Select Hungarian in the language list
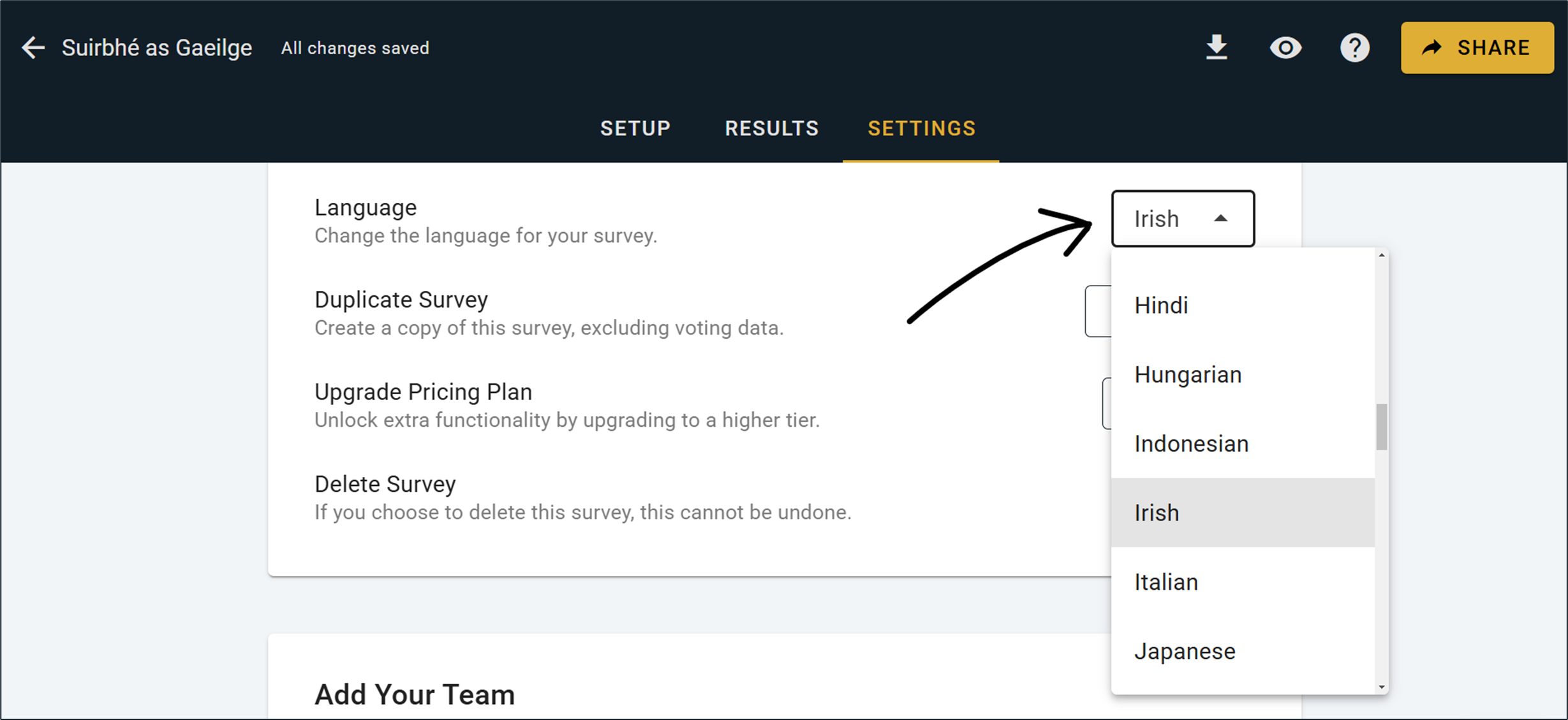The height and width of the screenshot is (720, 1568). (x=1188, y=375)
